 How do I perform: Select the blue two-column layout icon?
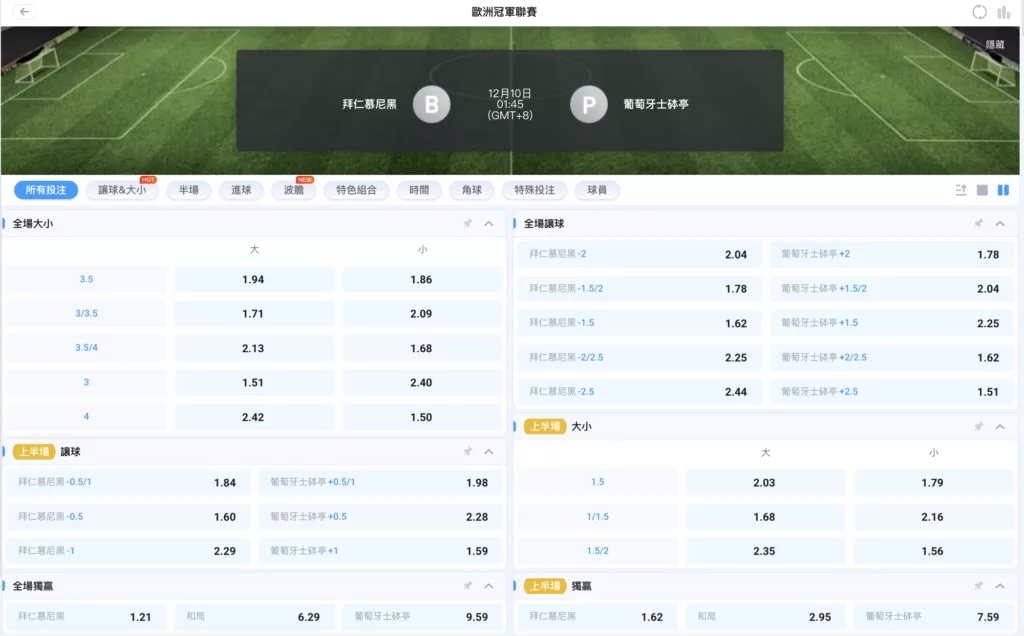click(x=1003, y=190)
